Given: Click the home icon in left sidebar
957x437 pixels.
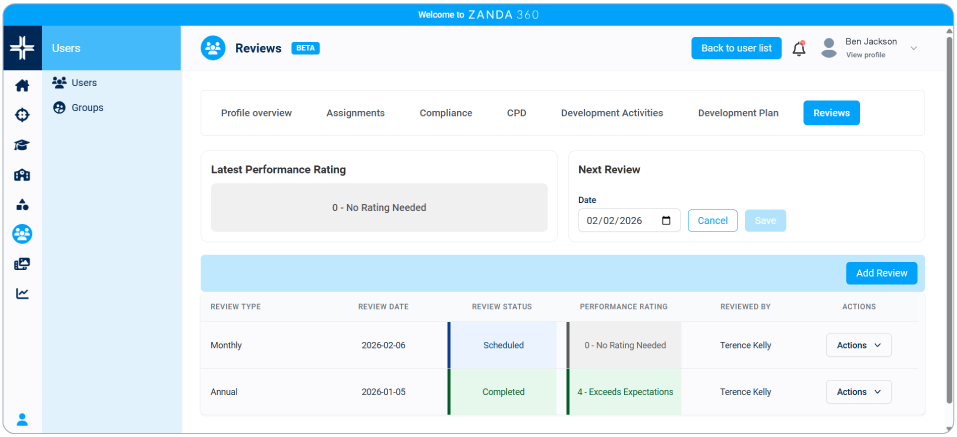Looking at the screenshot, I should point(22,85).
